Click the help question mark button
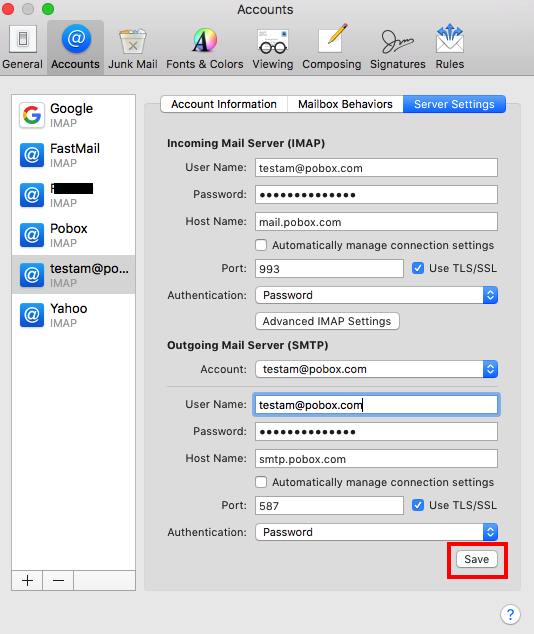Image resolution: width=534 pixels, height=634 pixels. 510,615
